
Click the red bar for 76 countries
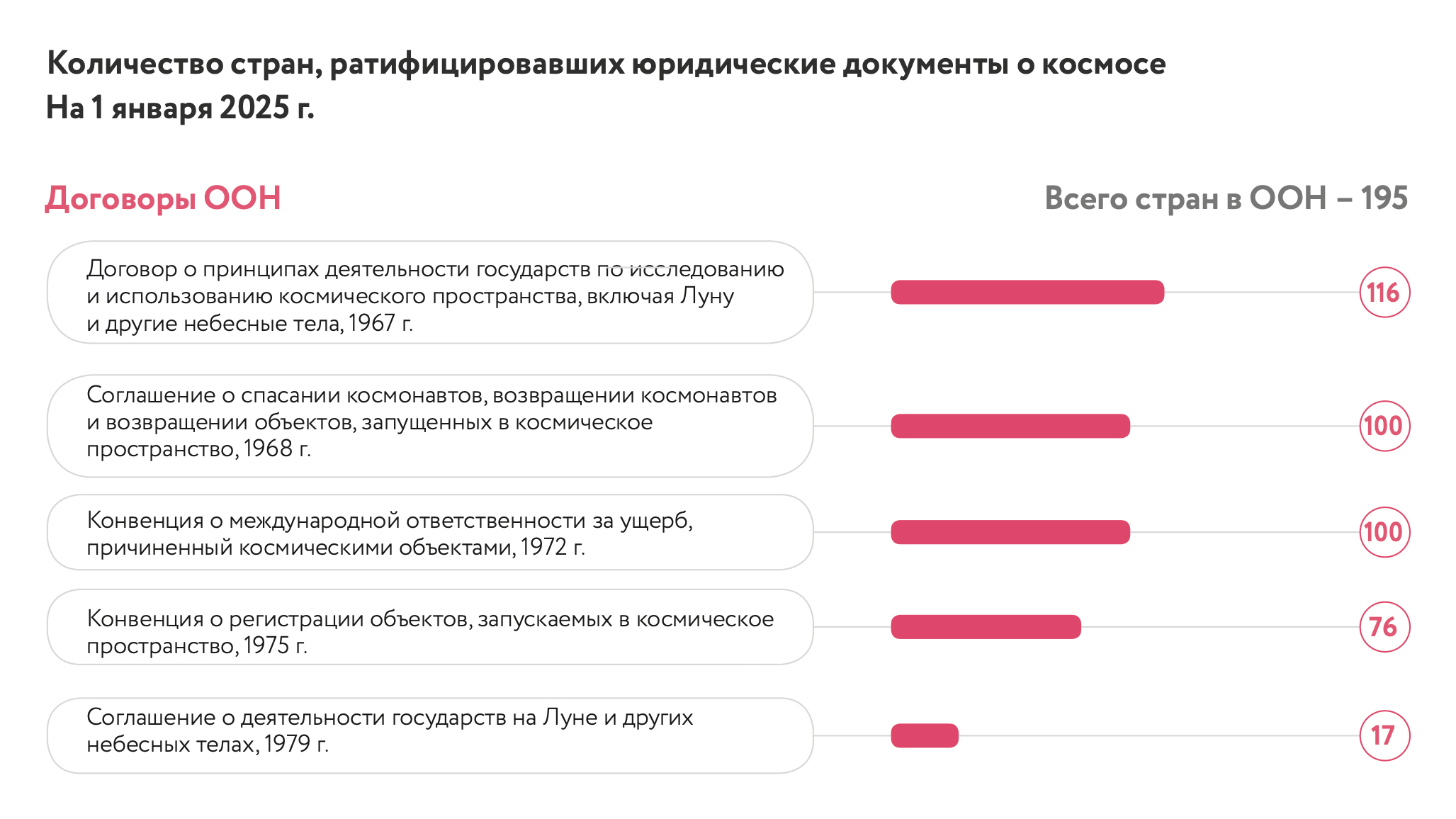985,627
